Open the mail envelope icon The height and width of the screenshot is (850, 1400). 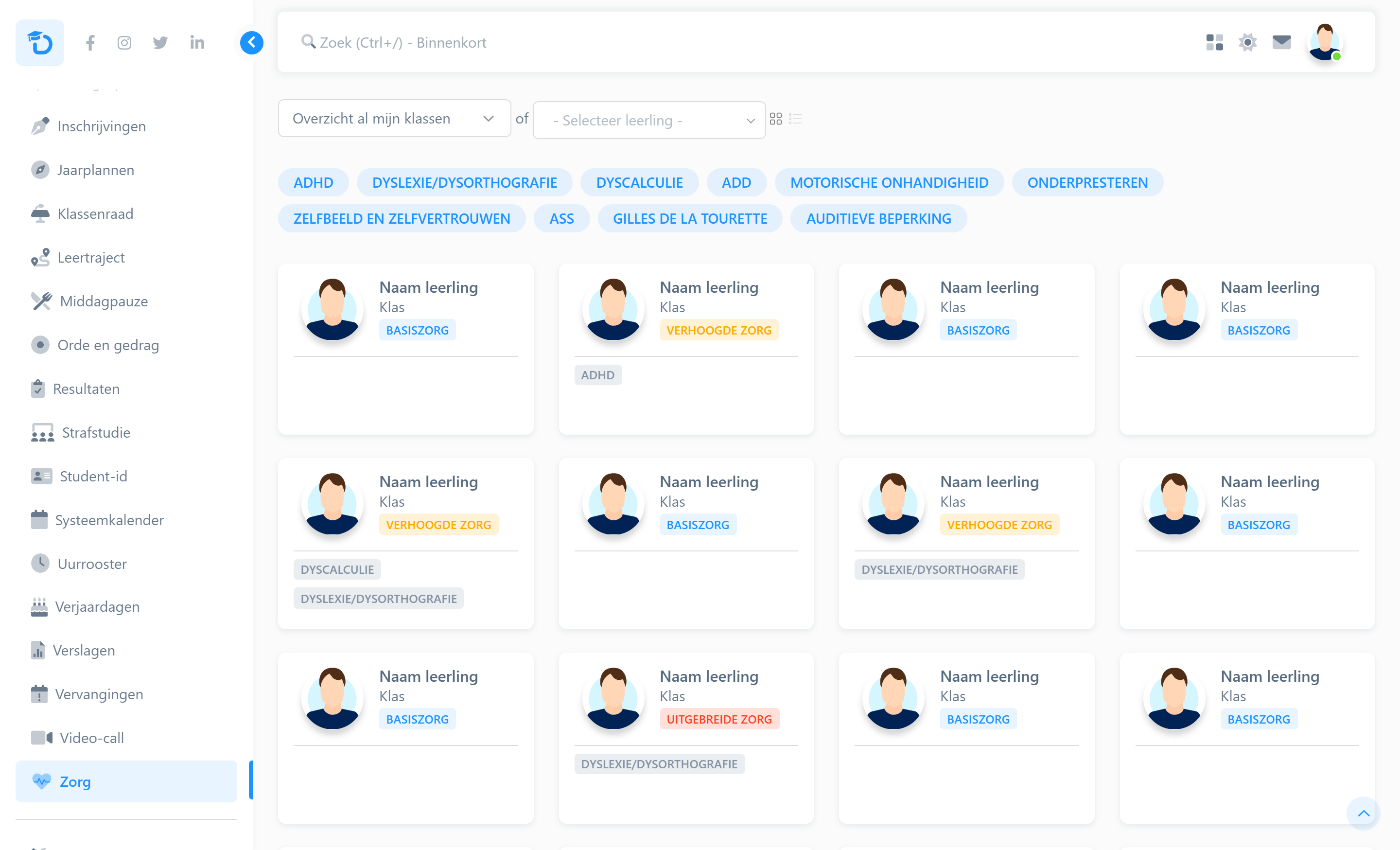point(1281,43)
